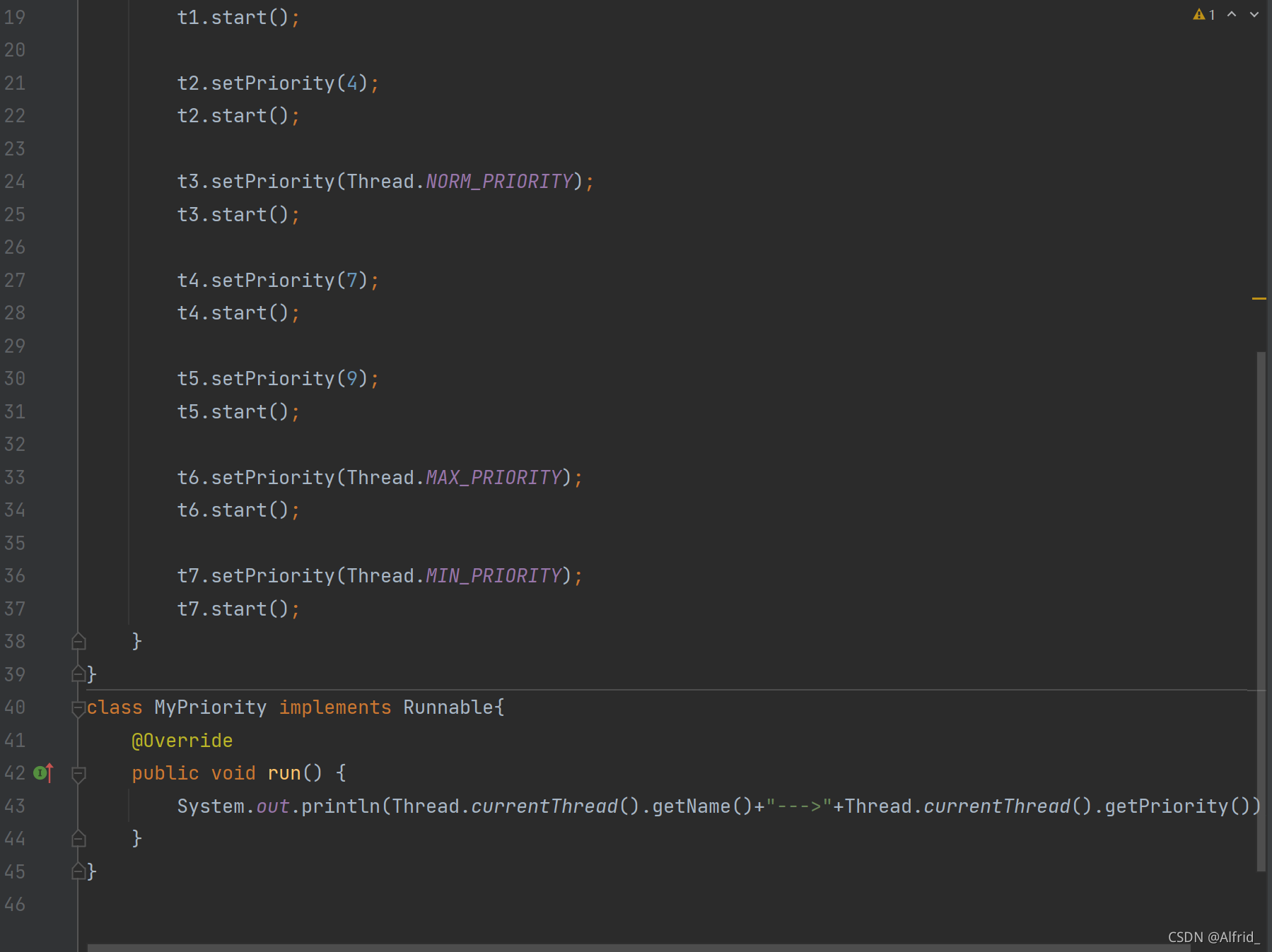1272x952 pixels.
Task: Click on t3.start() statement
Action: [238, 215]
